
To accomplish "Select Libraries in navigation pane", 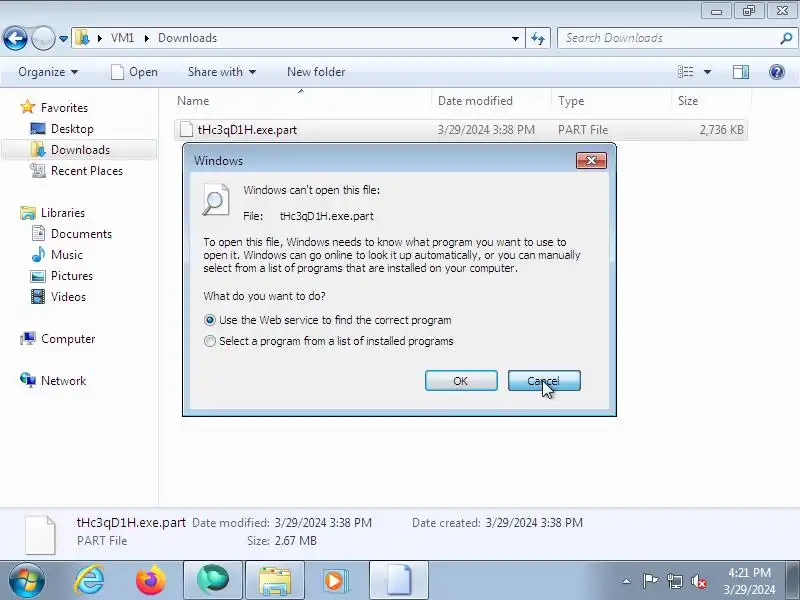I will pos(53,213).
